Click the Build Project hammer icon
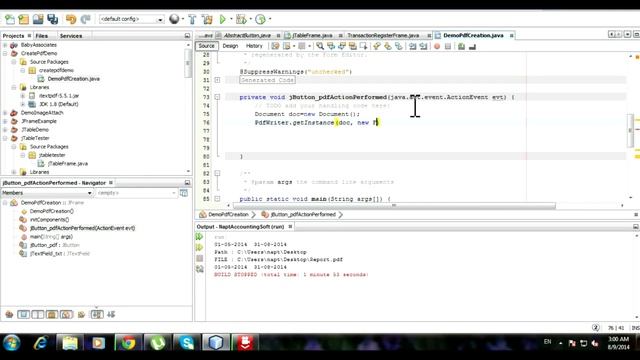This screenshot has width=640, height=360. pos(192,19)
